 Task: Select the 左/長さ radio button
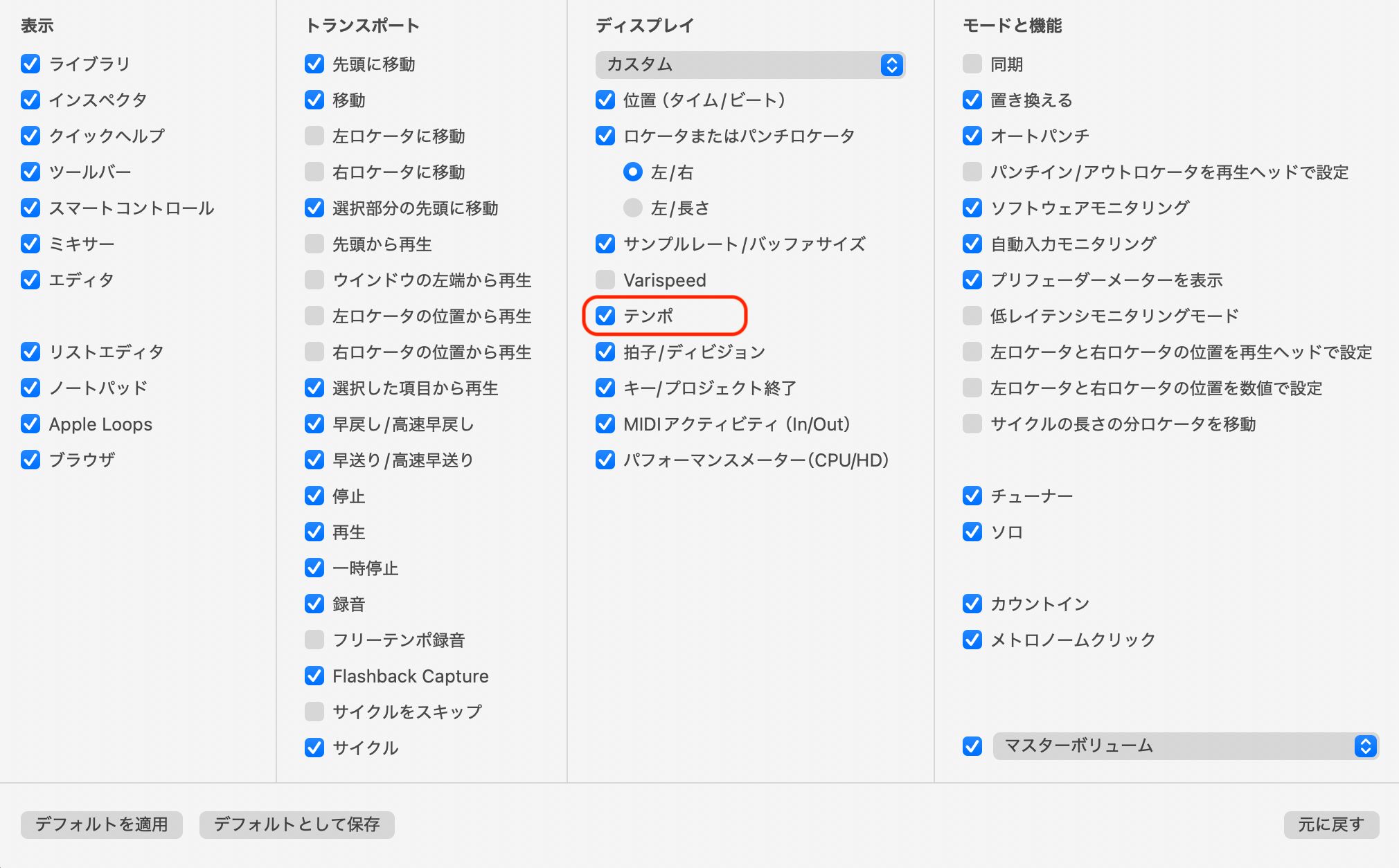pos(633,208)
